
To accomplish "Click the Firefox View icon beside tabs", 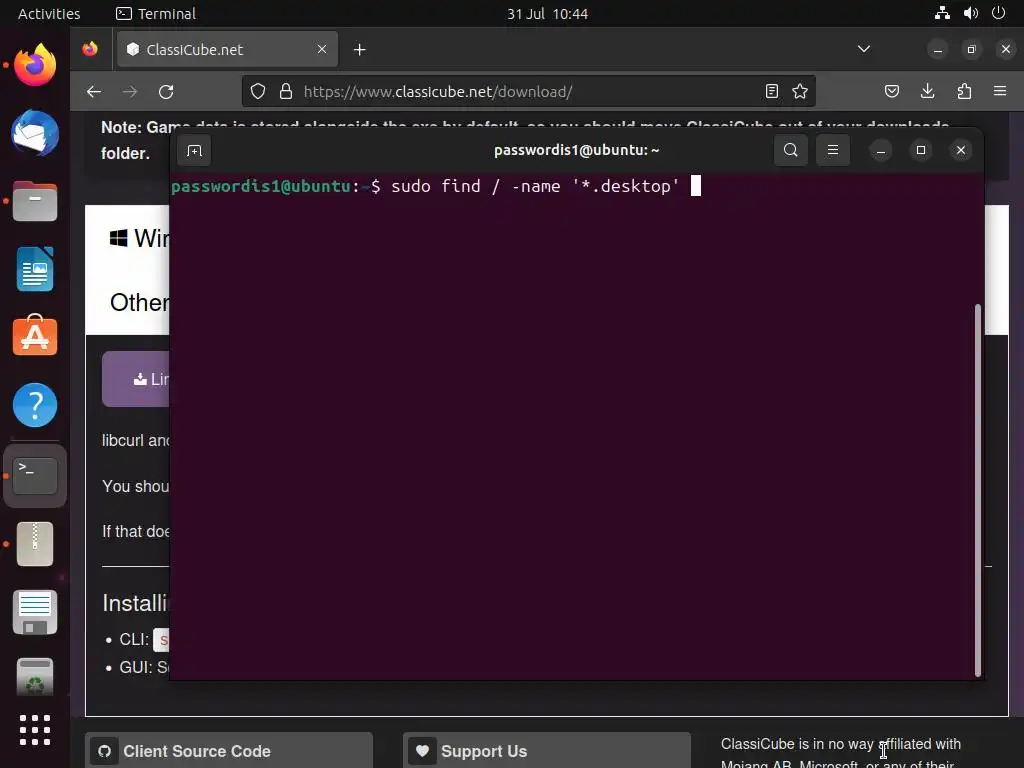I will 90,49.
